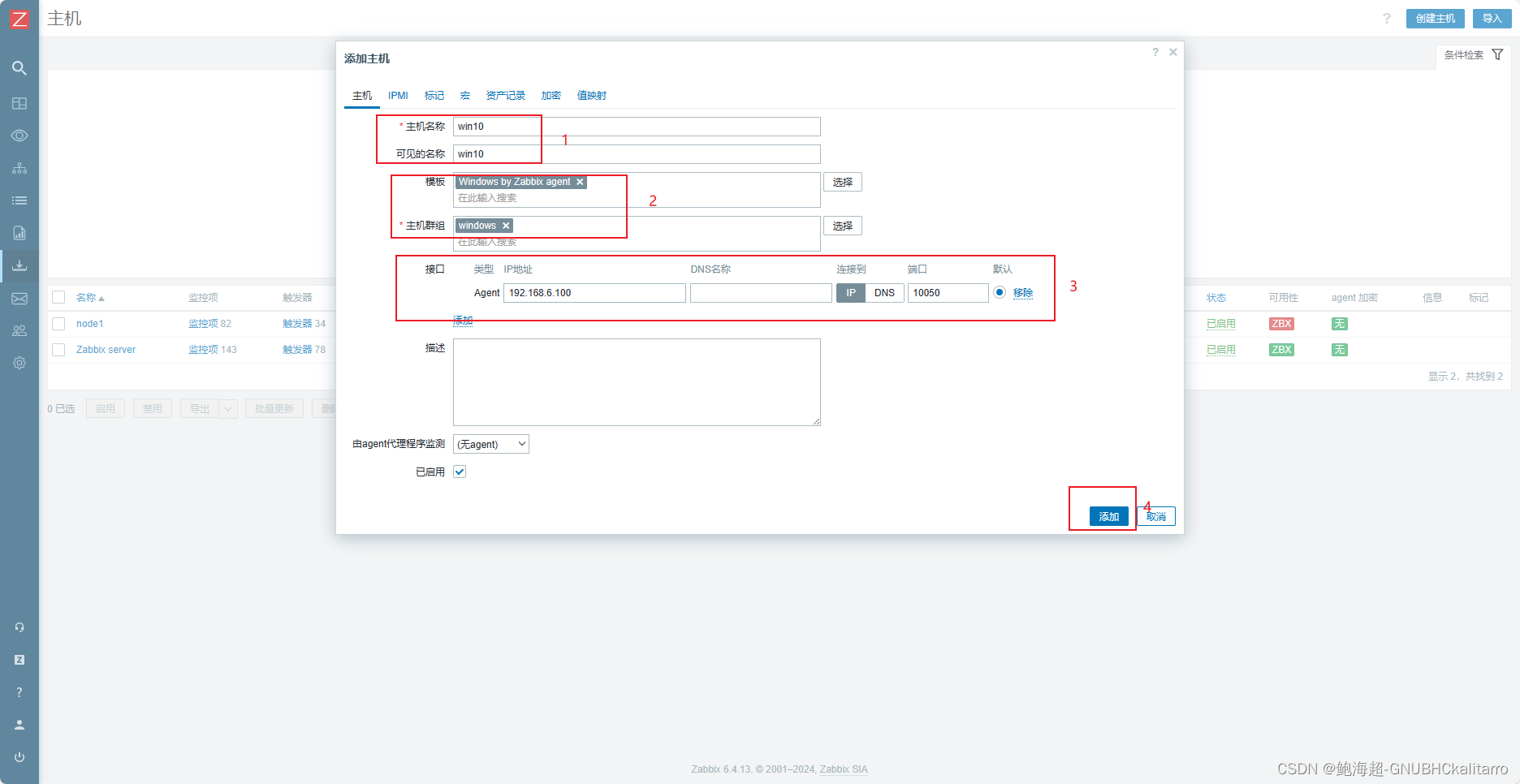Click the 可见的名称 input field
This screenshot has height=784, width=1520.
[x=637, y=154]
